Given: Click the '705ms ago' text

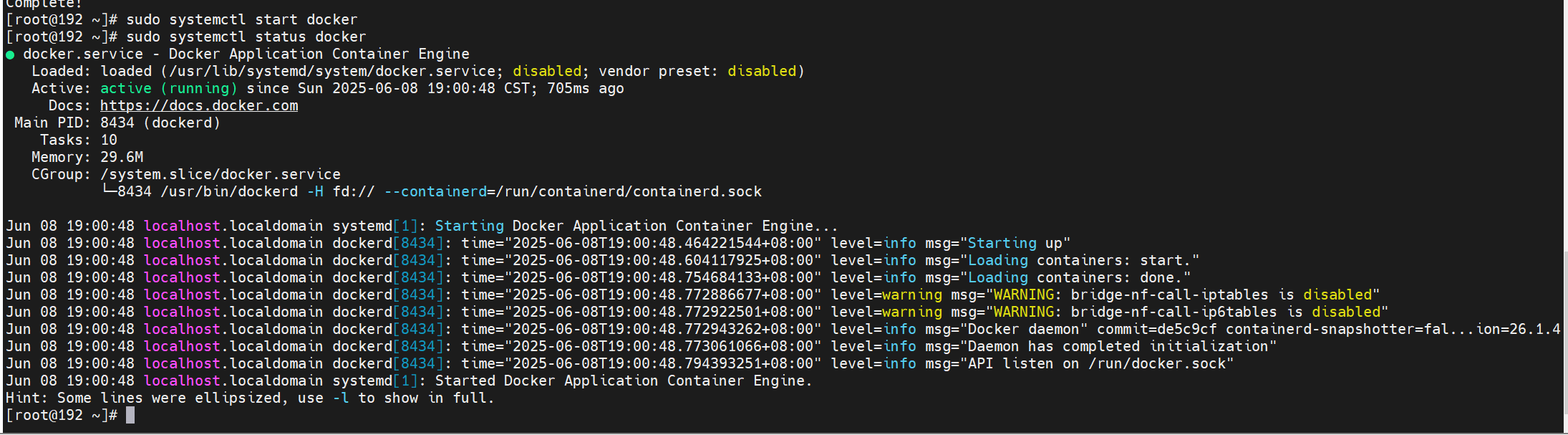Looking at the screenshot, I should pyautogui.click(x=586, y=88).
